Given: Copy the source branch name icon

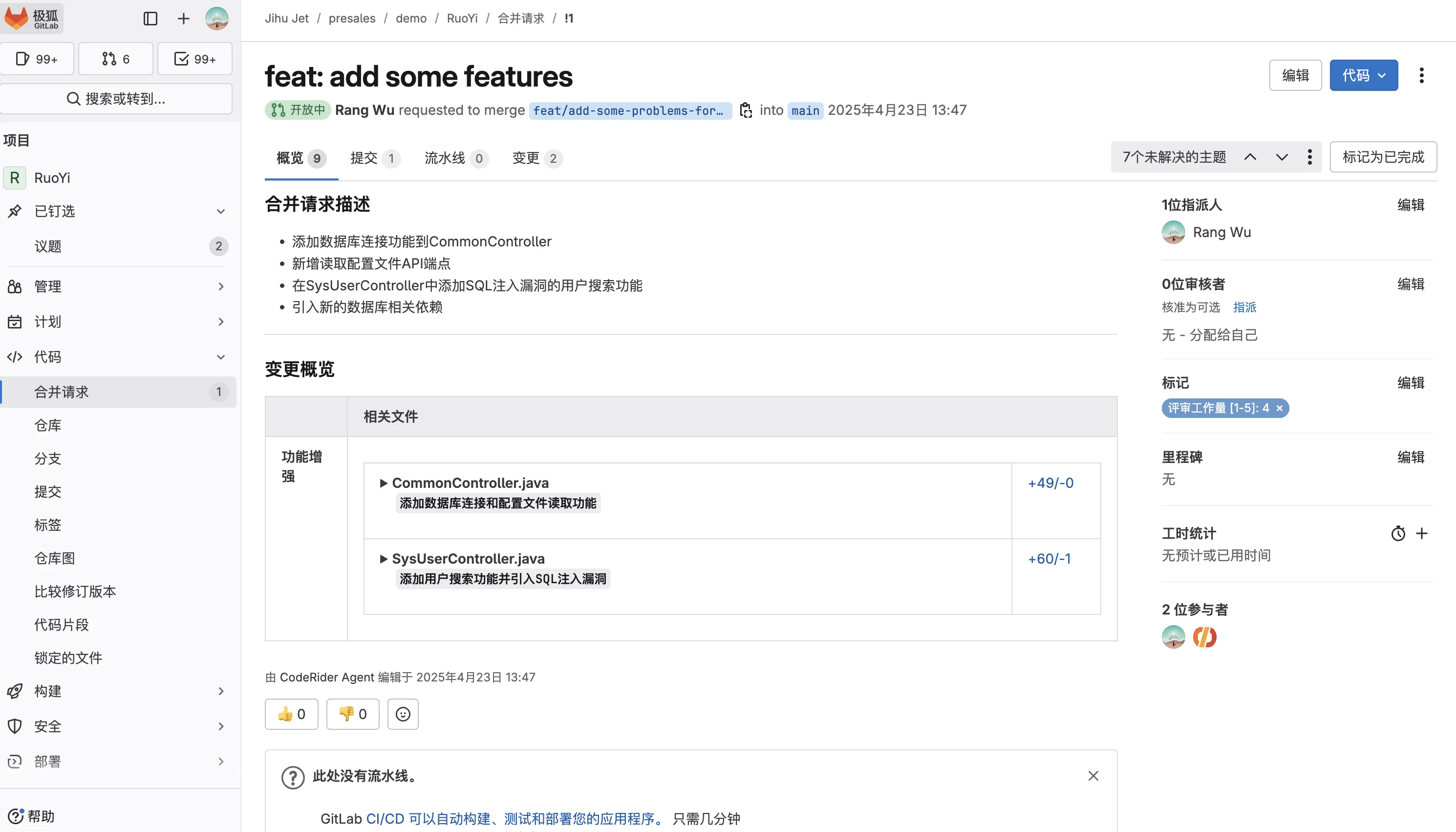Looking at the screenshot, I should pyautogui.click(x=745, y=110).
